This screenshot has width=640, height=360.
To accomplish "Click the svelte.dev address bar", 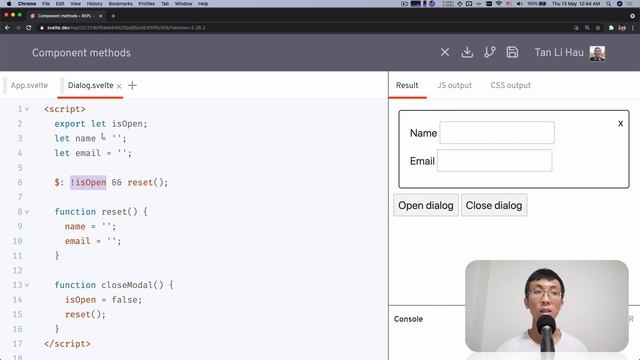I will [306, 28].
